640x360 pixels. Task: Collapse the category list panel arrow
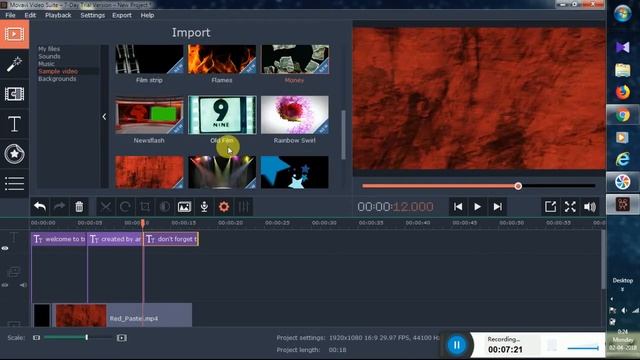[x=104, y=117]
